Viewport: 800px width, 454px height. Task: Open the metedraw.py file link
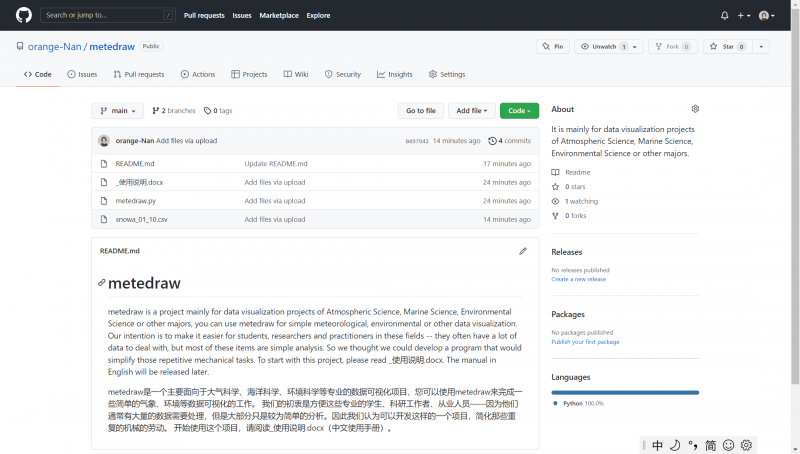pyautogui.click(x=136, y=201)
